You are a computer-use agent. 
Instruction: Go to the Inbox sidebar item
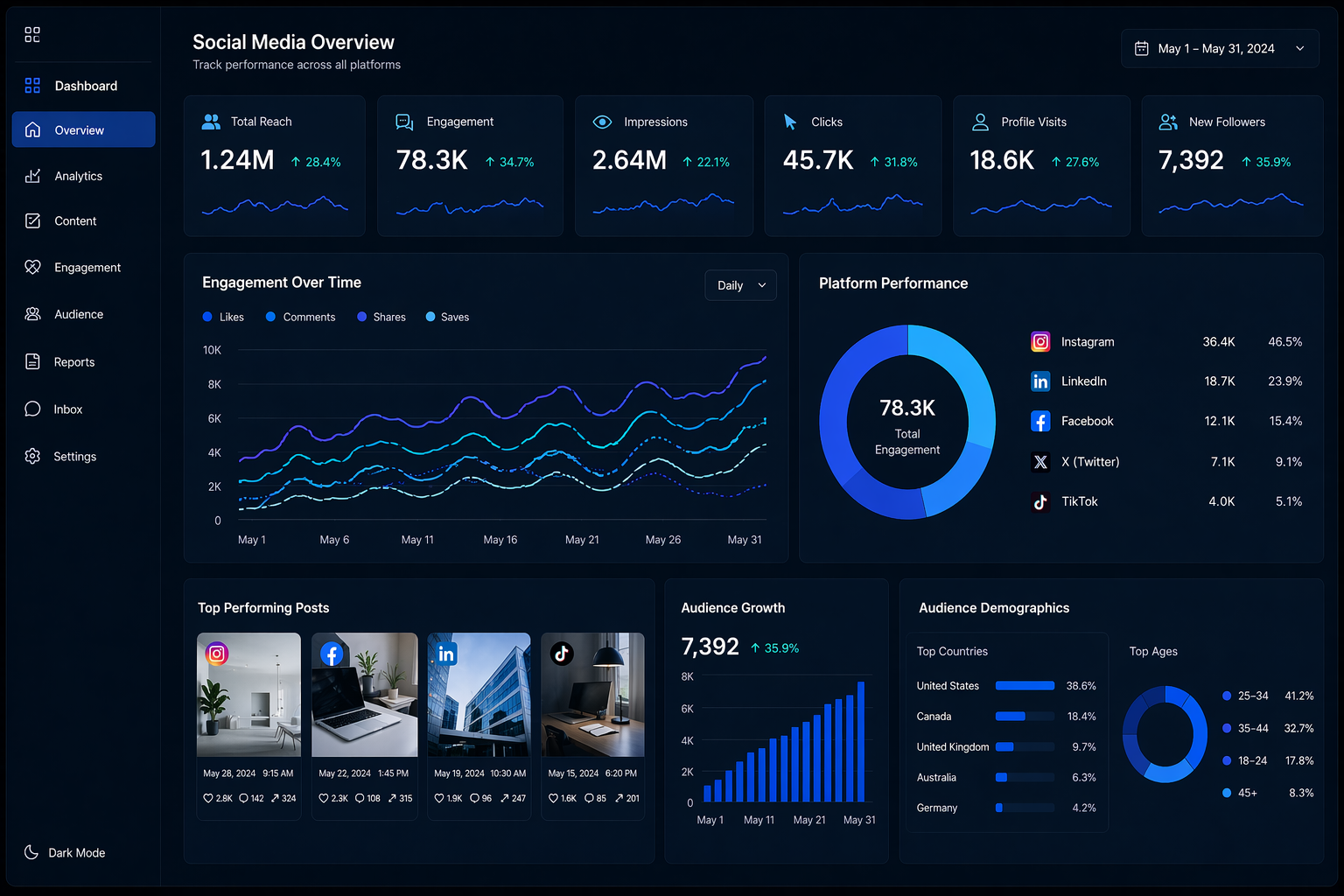click(67, 409)
